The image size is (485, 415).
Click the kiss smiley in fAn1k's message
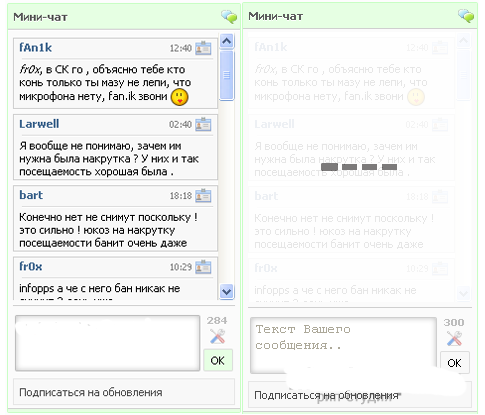[180, 97]
